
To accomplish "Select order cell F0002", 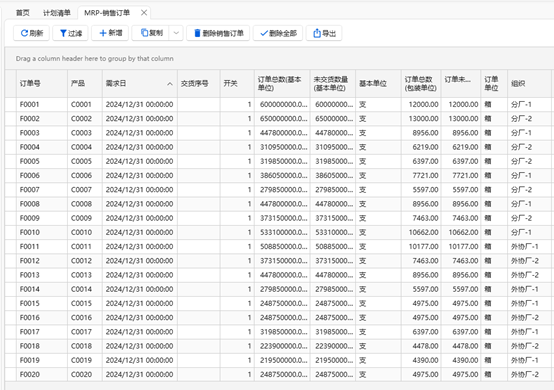I will pyautogui.click(x=42, y=119).
